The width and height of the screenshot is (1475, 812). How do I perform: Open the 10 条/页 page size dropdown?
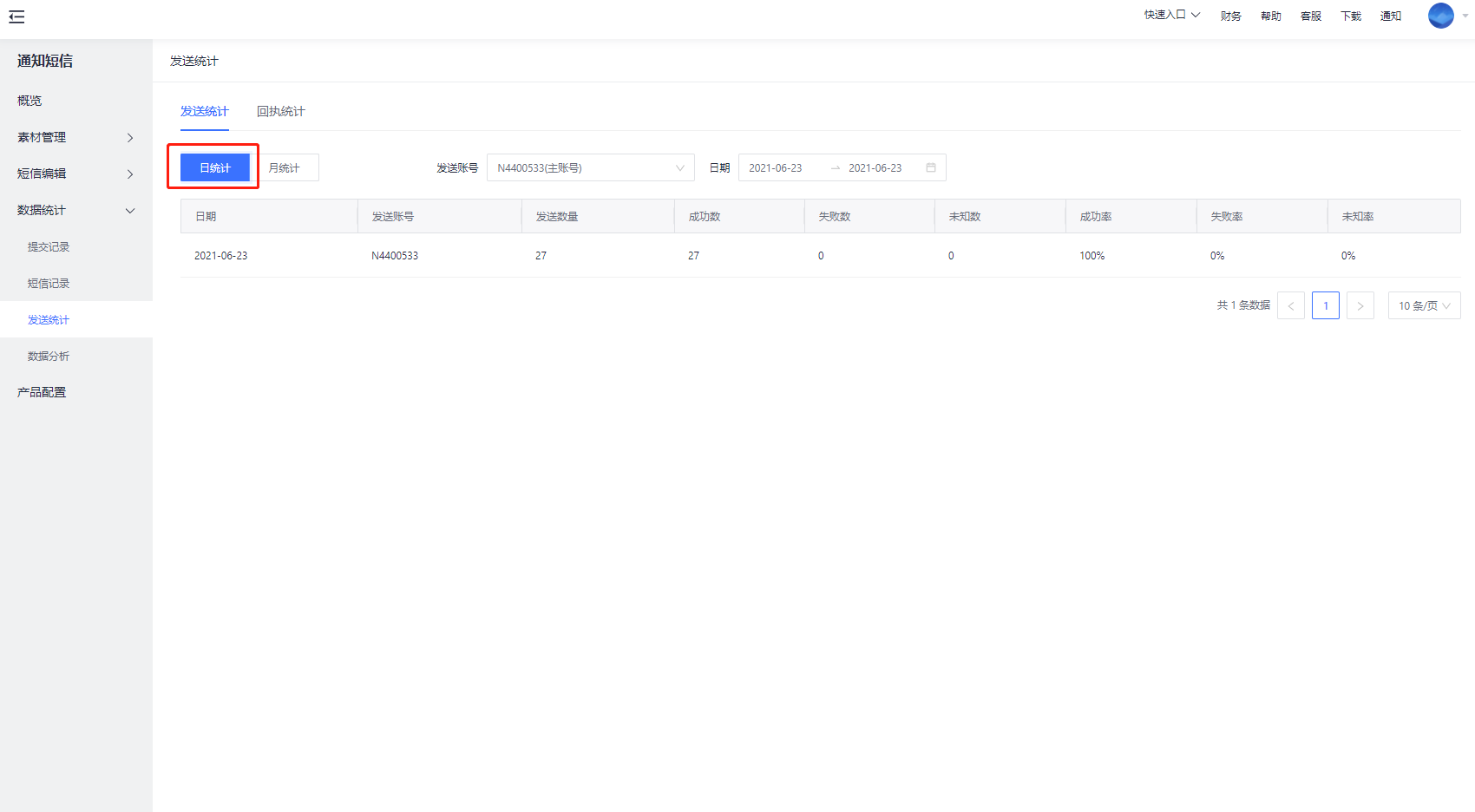pos(1424,305)
